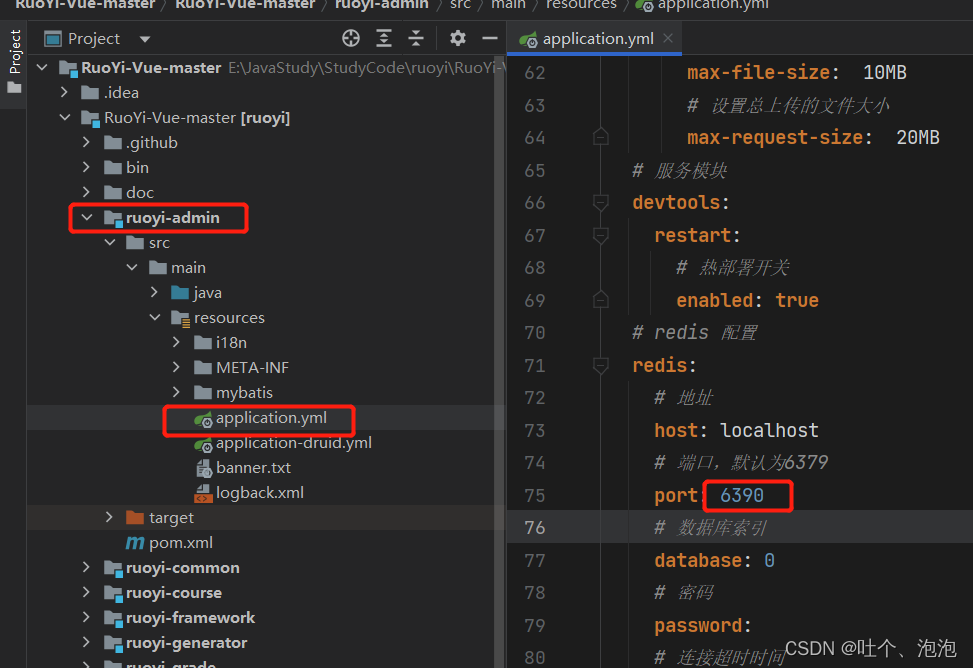The image size is (973, 668).
Task: Toggle the restart fold marker on line 67
Action: click(x=600, y=235)
